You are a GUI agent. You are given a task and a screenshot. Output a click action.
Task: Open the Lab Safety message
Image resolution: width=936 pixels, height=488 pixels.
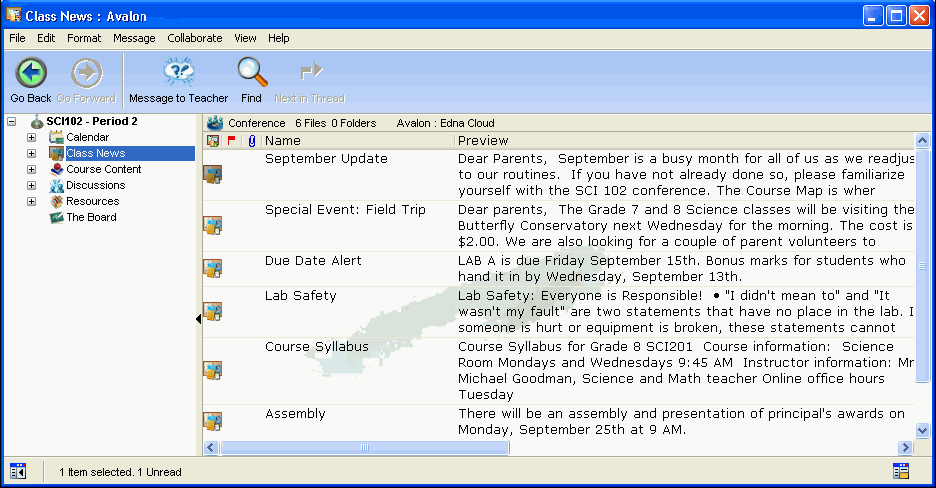coord(300,296)
